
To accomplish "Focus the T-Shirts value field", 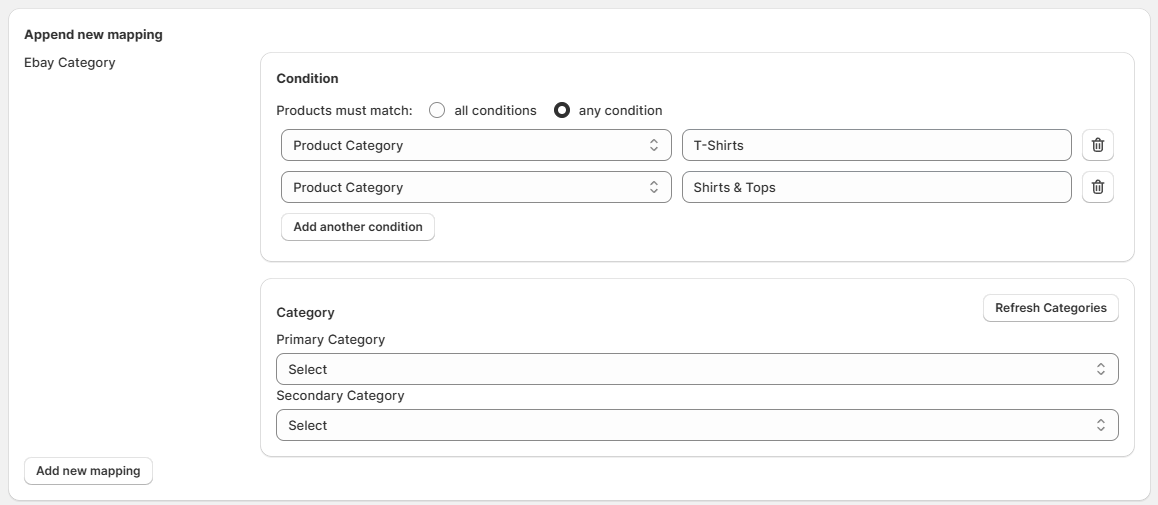I will click(x=877, y=145).
